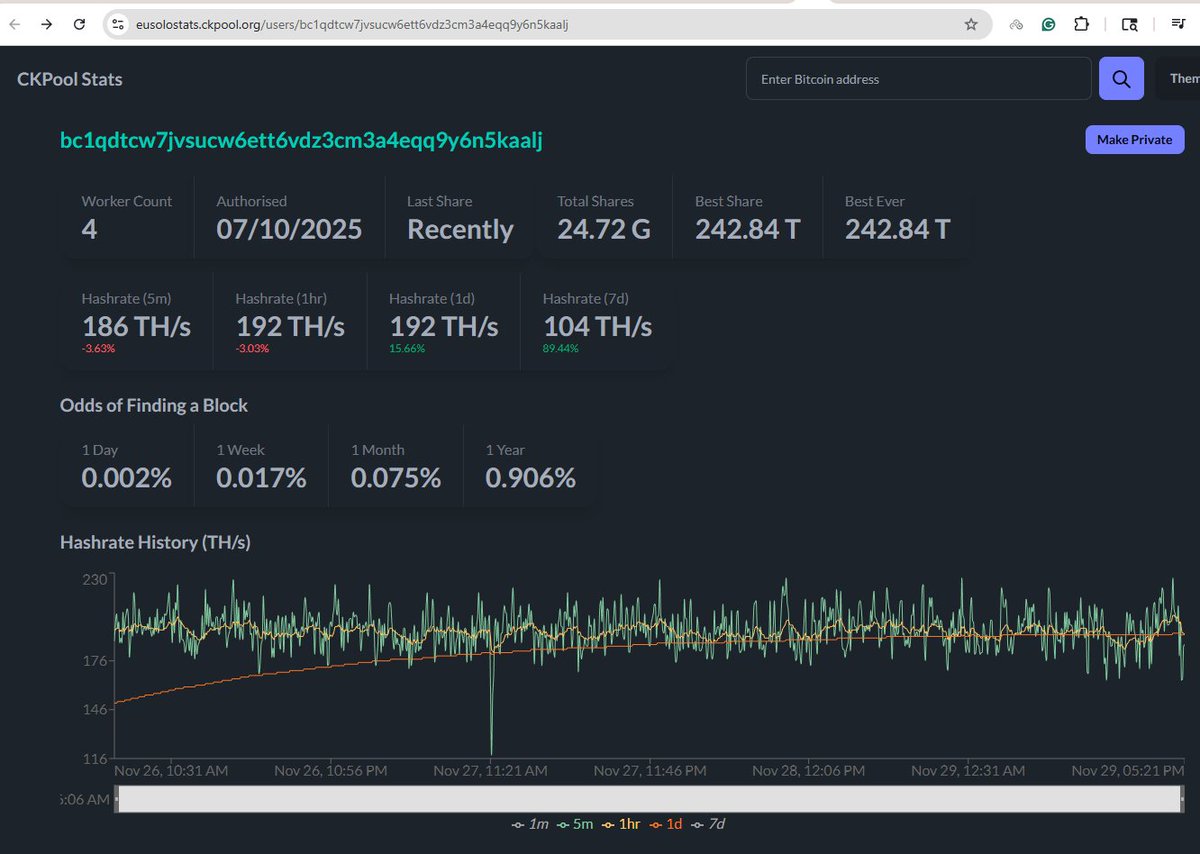Open the tab search icon
Viewport: 1200px width, 854px height.
(x=1130, y=25)
